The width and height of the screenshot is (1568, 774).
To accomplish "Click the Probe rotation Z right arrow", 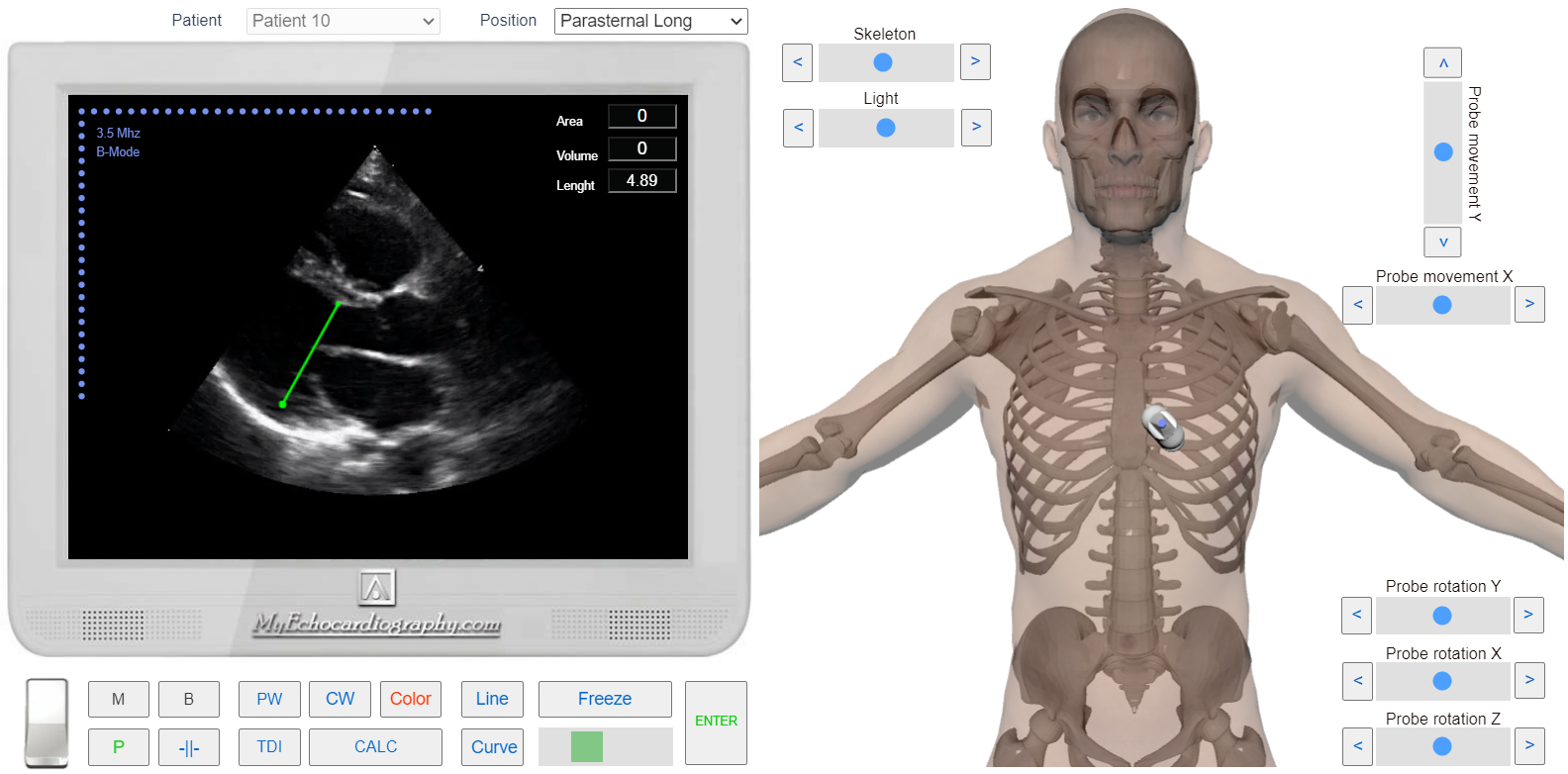I will pos(1529,746).
